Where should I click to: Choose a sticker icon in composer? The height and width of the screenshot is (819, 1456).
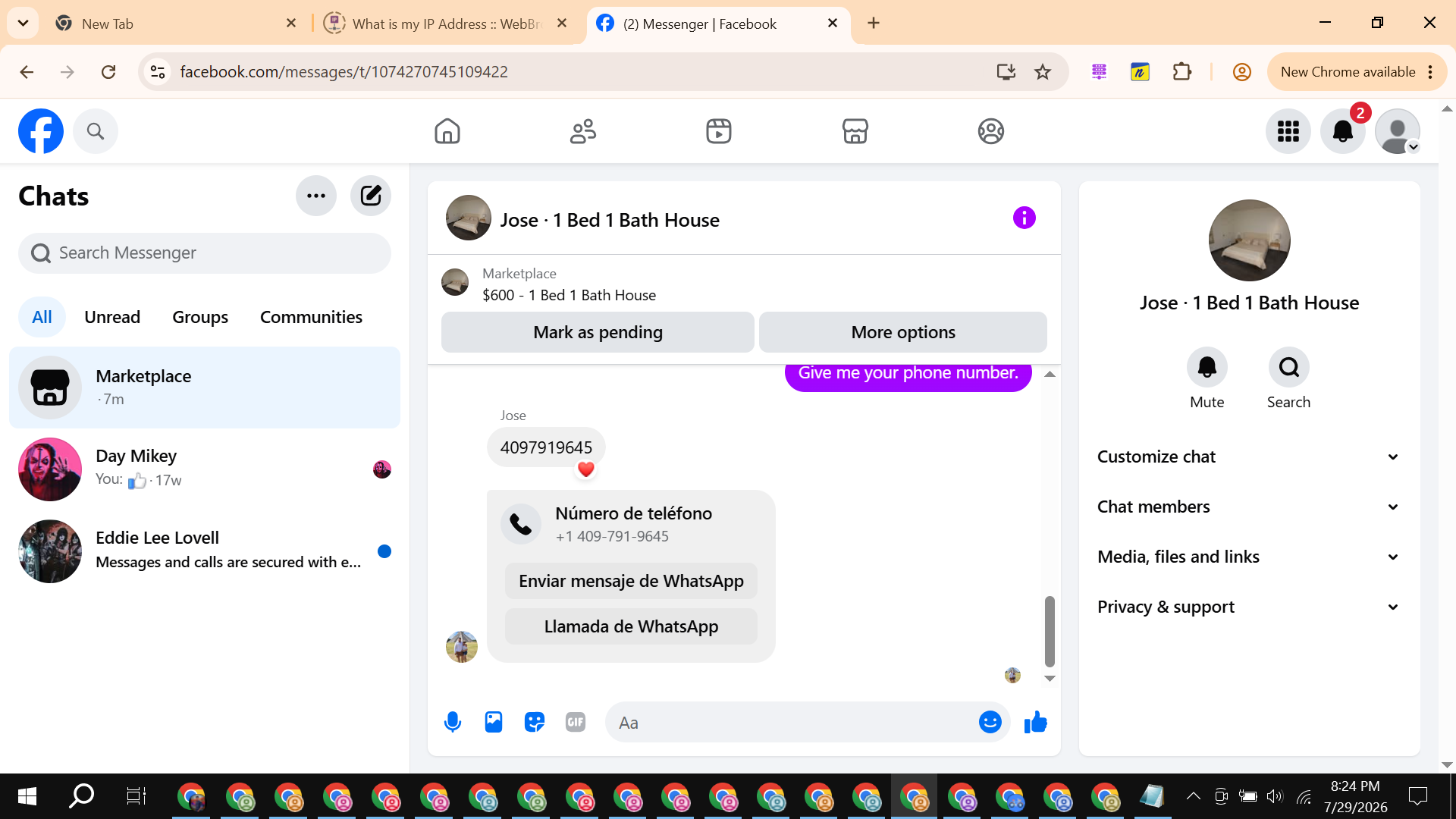(x=535, y=722)
